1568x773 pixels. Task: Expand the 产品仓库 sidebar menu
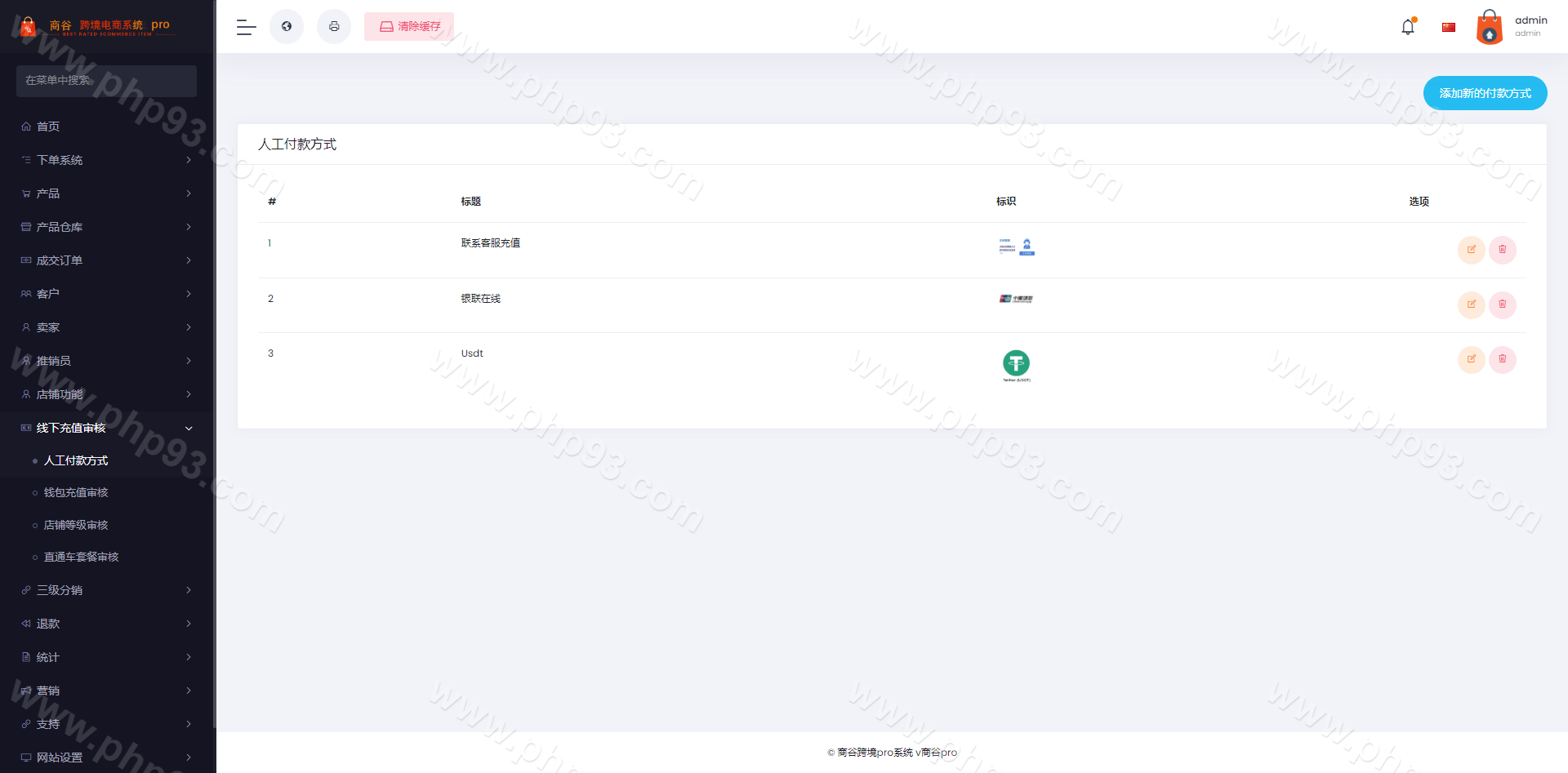(106, 227)
